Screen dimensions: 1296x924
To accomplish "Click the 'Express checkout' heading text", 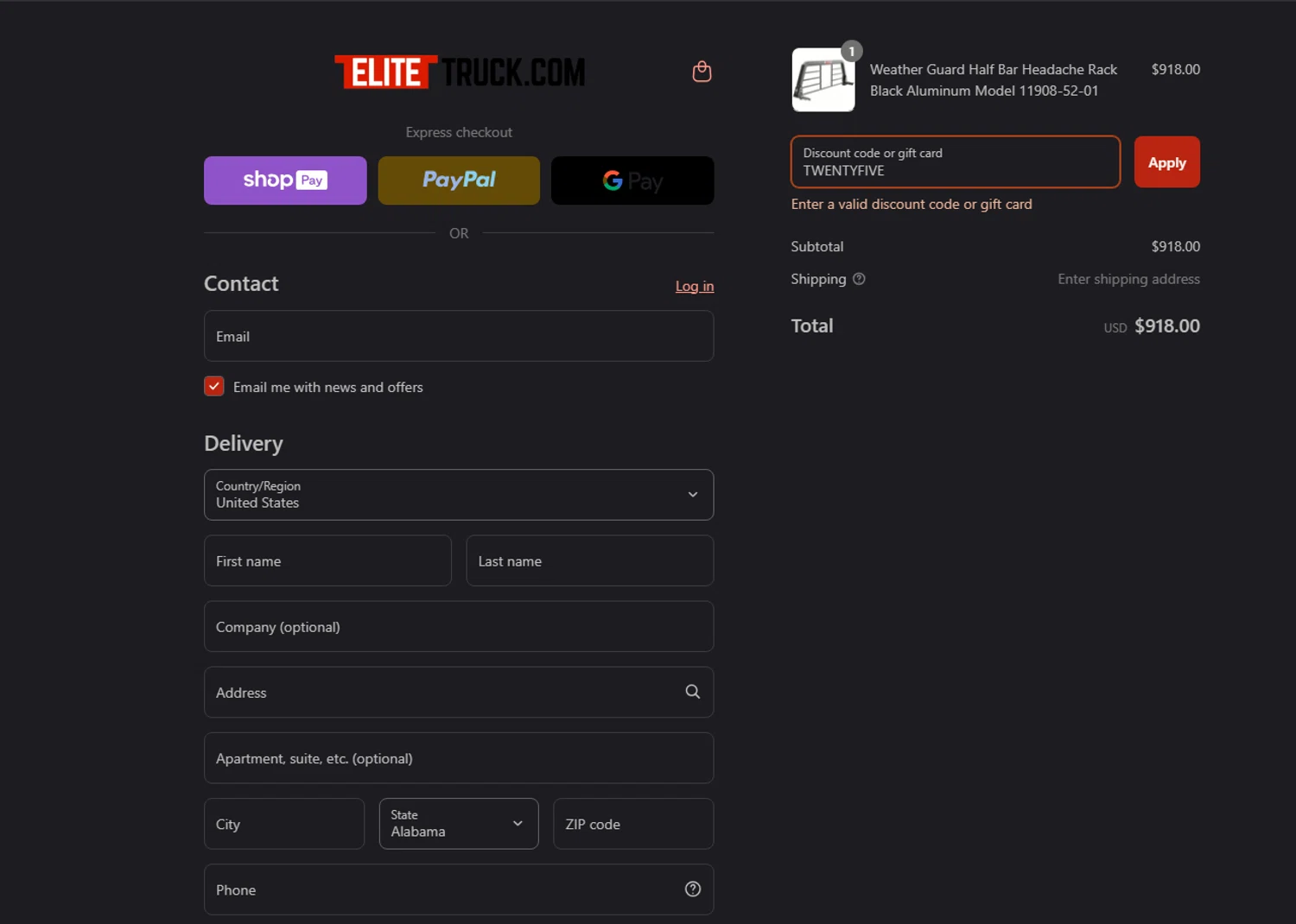I will [459, 132].
